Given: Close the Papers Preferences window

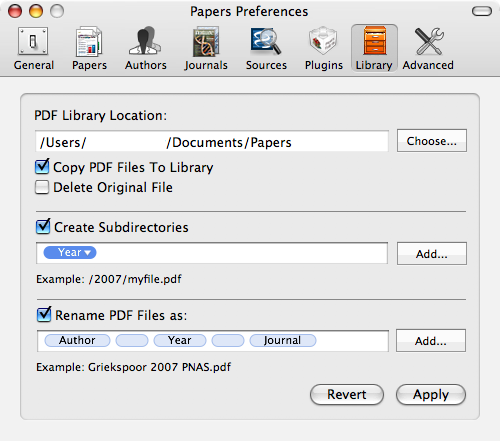Looking at the screenshot, I should pyautogui.click(x=15, y=11).
